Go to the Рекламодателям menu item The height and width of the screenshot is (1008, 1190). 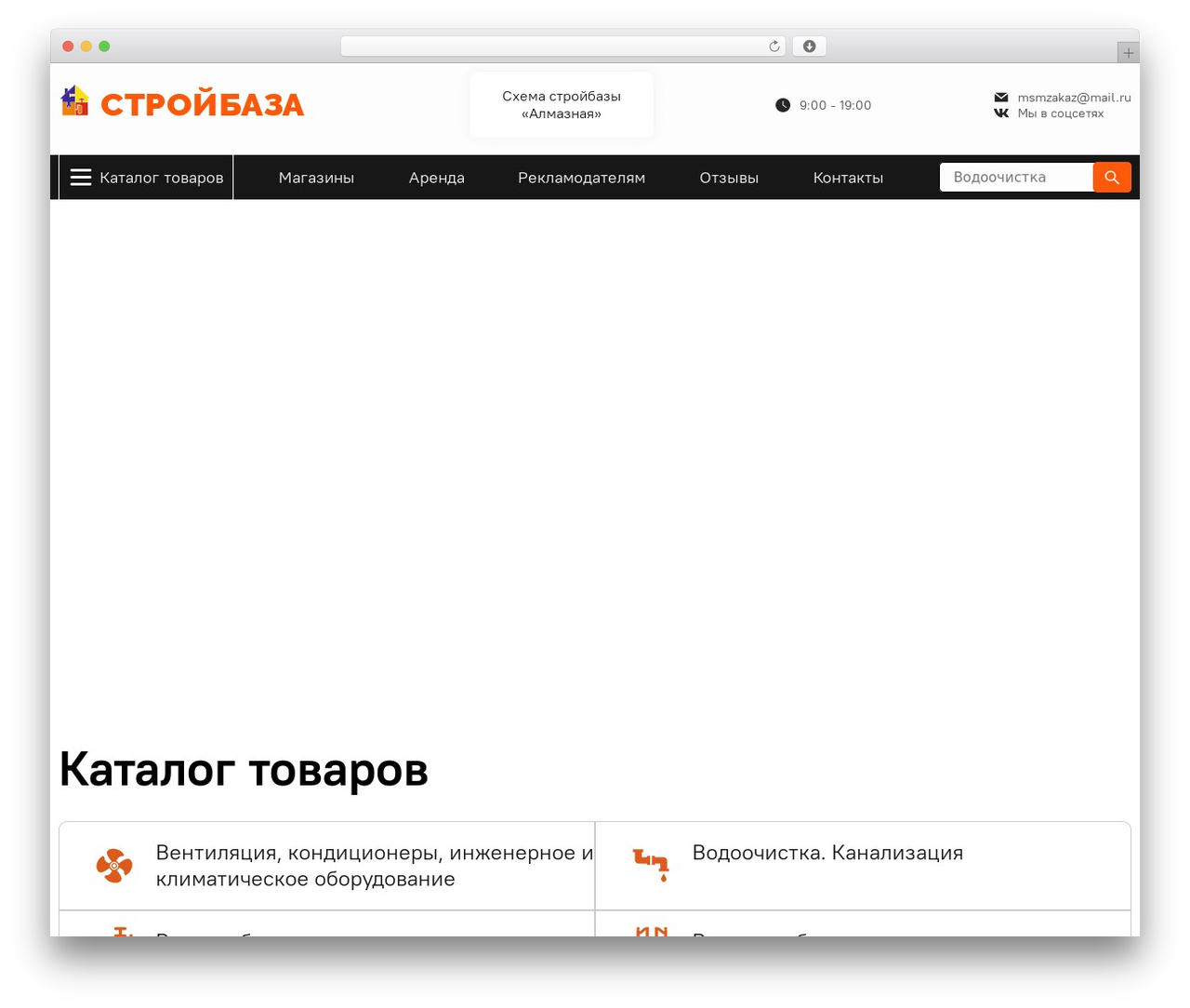[x=581, y=178]
